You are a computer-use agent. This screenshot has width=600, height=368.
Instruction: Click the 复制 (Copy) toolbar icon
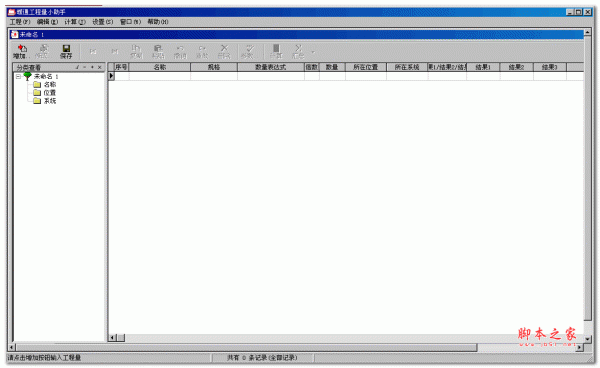136,52
